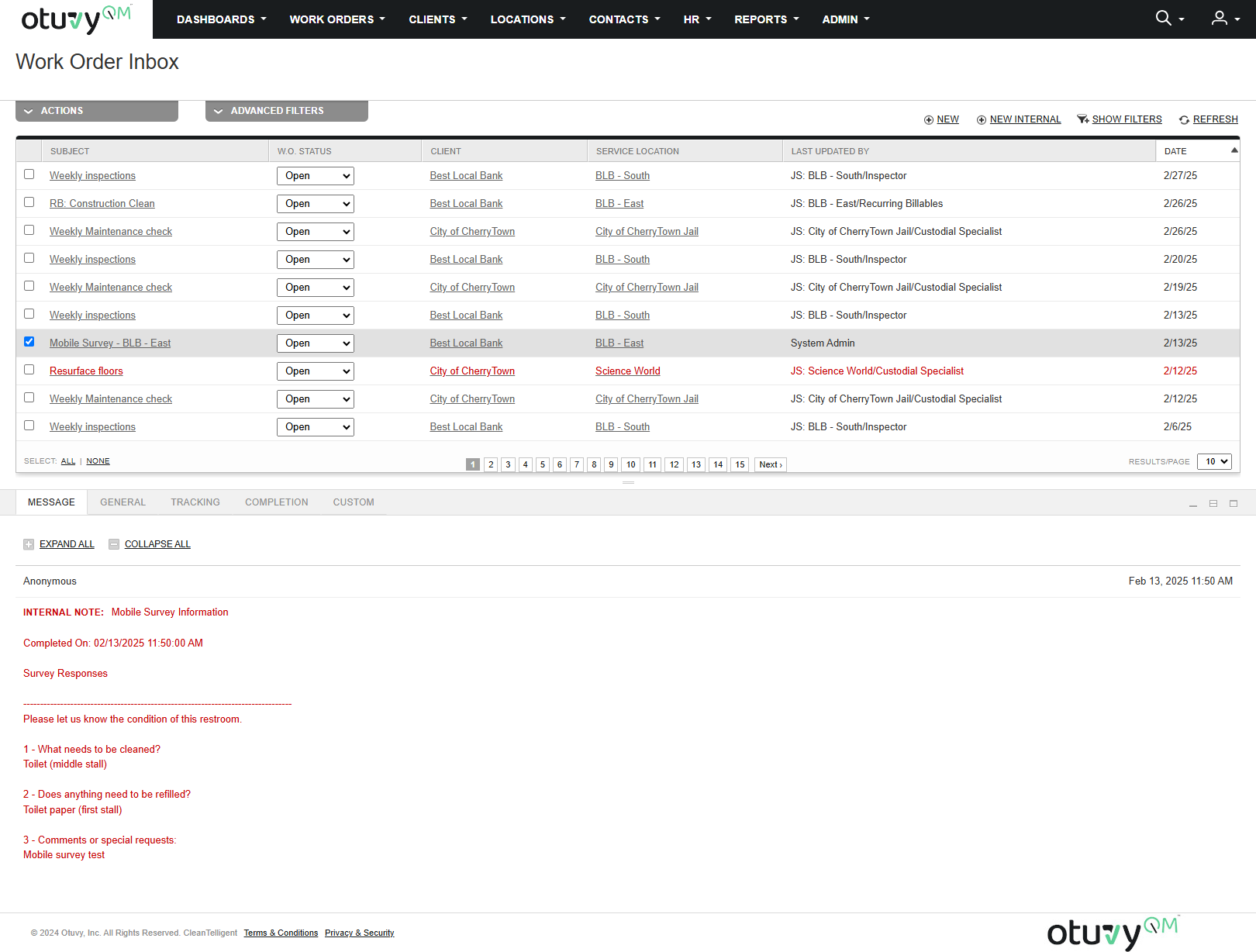Check the Weekly Maintenance check 2/26/25 checkbox
The height and width of the screenshot is (952, 1256).
(x=29, y=230)
